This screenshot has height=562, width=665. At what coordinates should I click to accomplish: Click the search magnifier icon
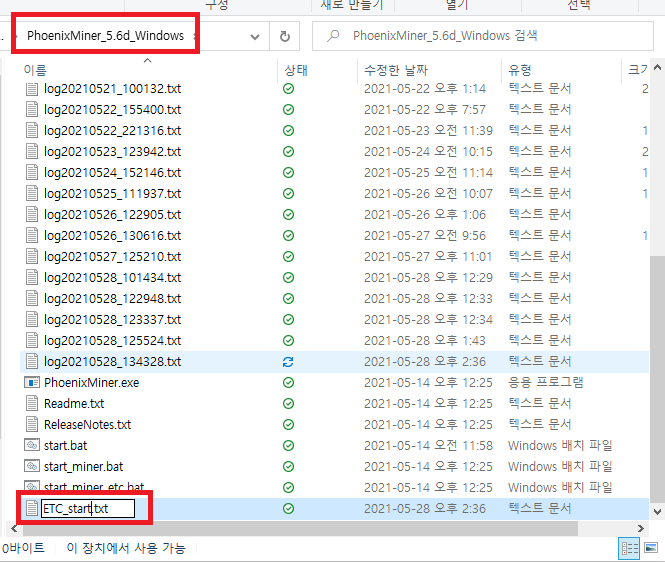(333, 36)
